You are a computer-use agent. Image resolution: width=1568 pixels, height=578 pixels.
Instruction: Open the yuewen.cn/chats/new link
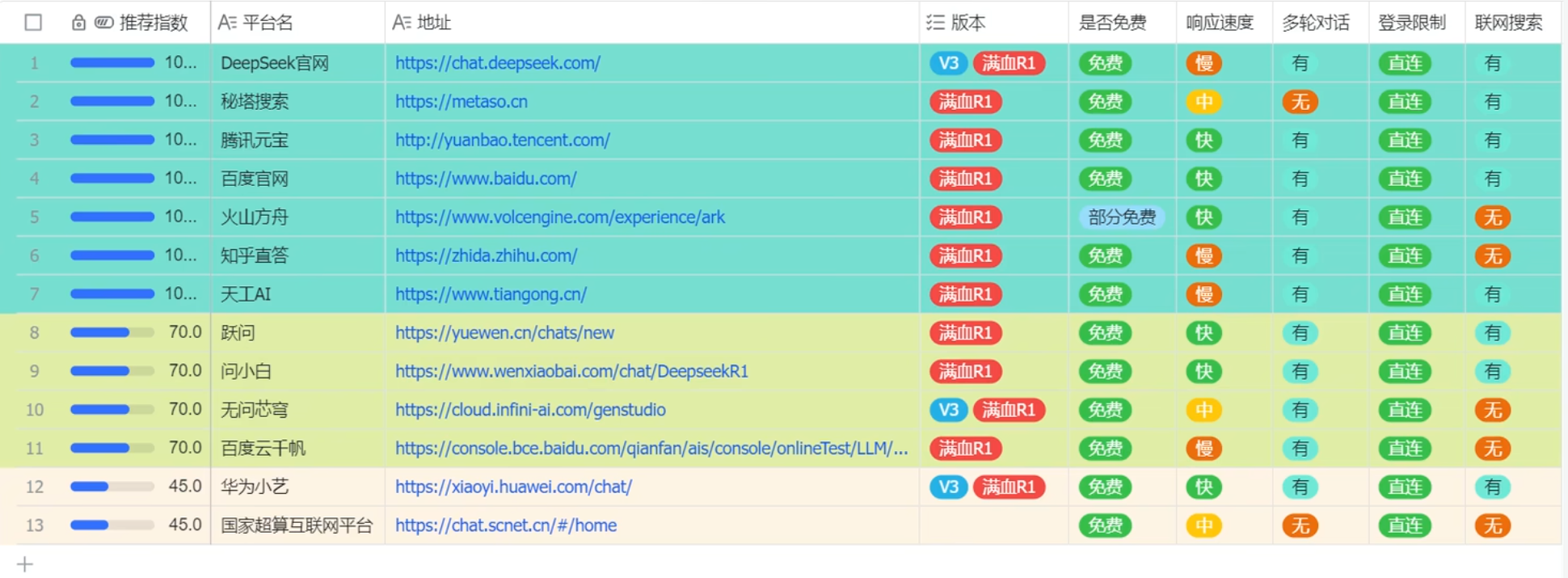pos(504,333)
